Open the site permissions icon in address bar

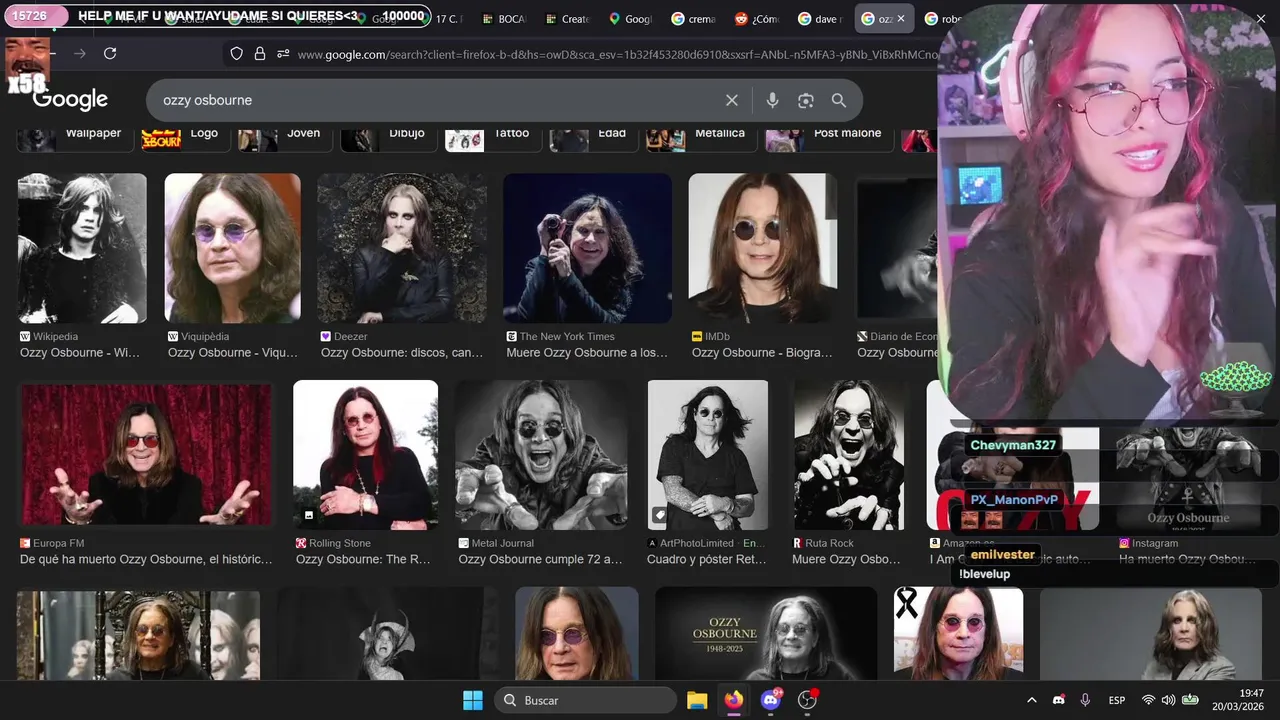pos(283,54)
